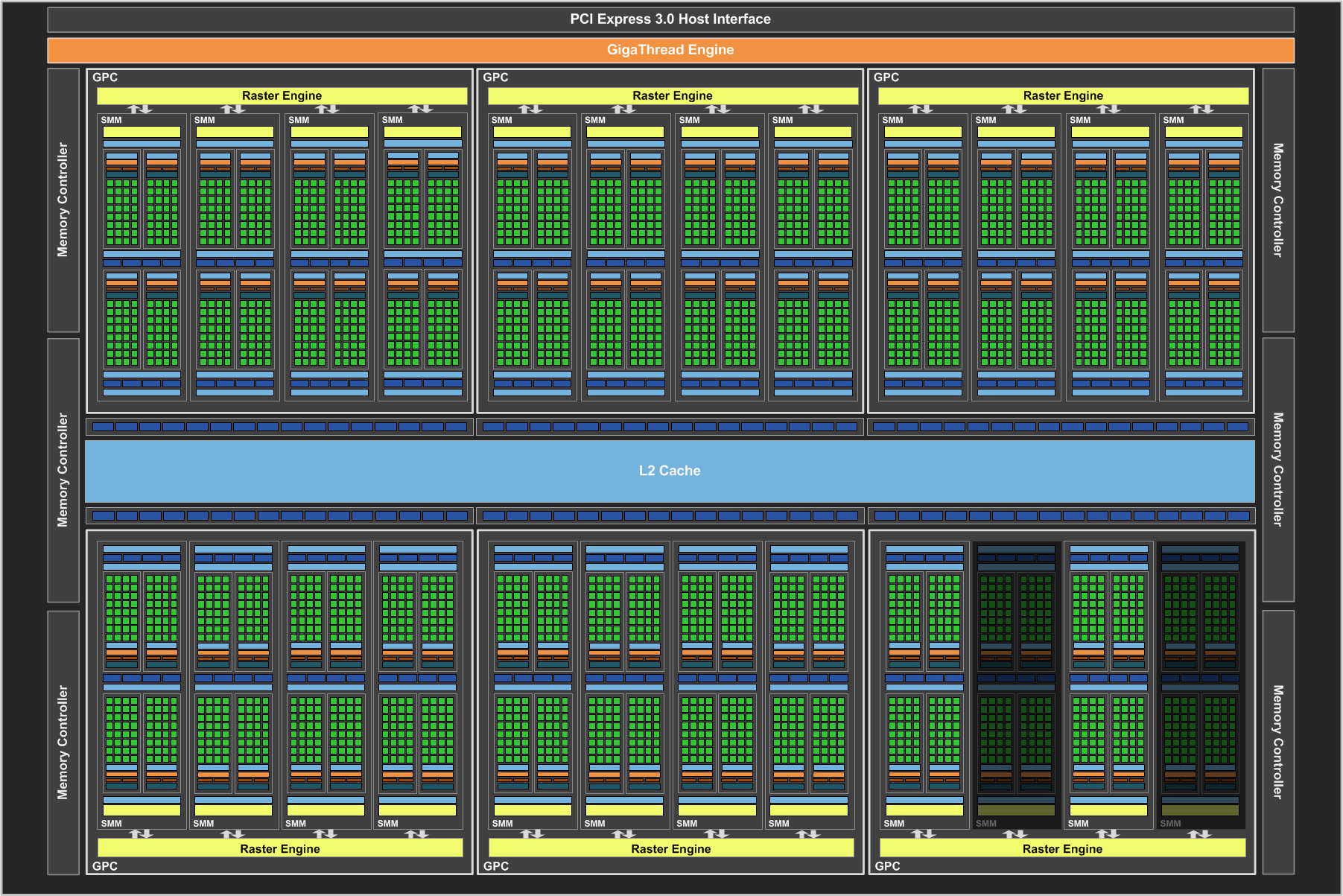Select the upper-left Memory Controller block

63,200
